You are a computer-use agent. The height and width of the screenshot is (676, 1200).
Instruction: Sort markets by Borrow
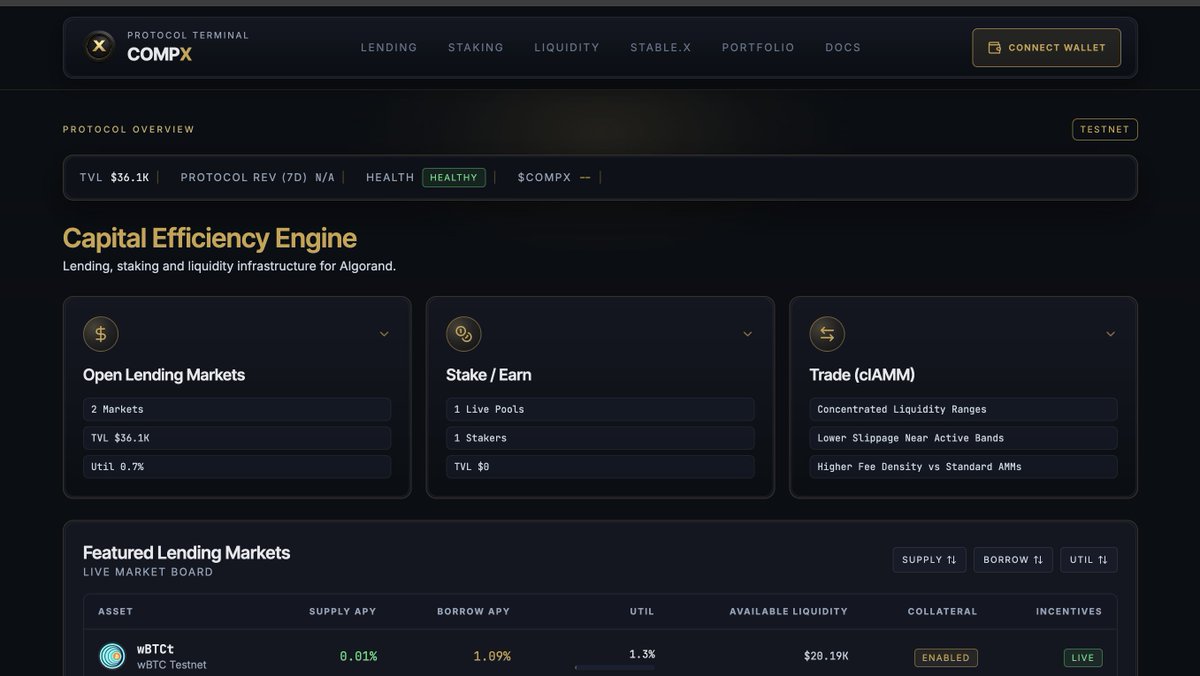click(x=1013, y=560)
